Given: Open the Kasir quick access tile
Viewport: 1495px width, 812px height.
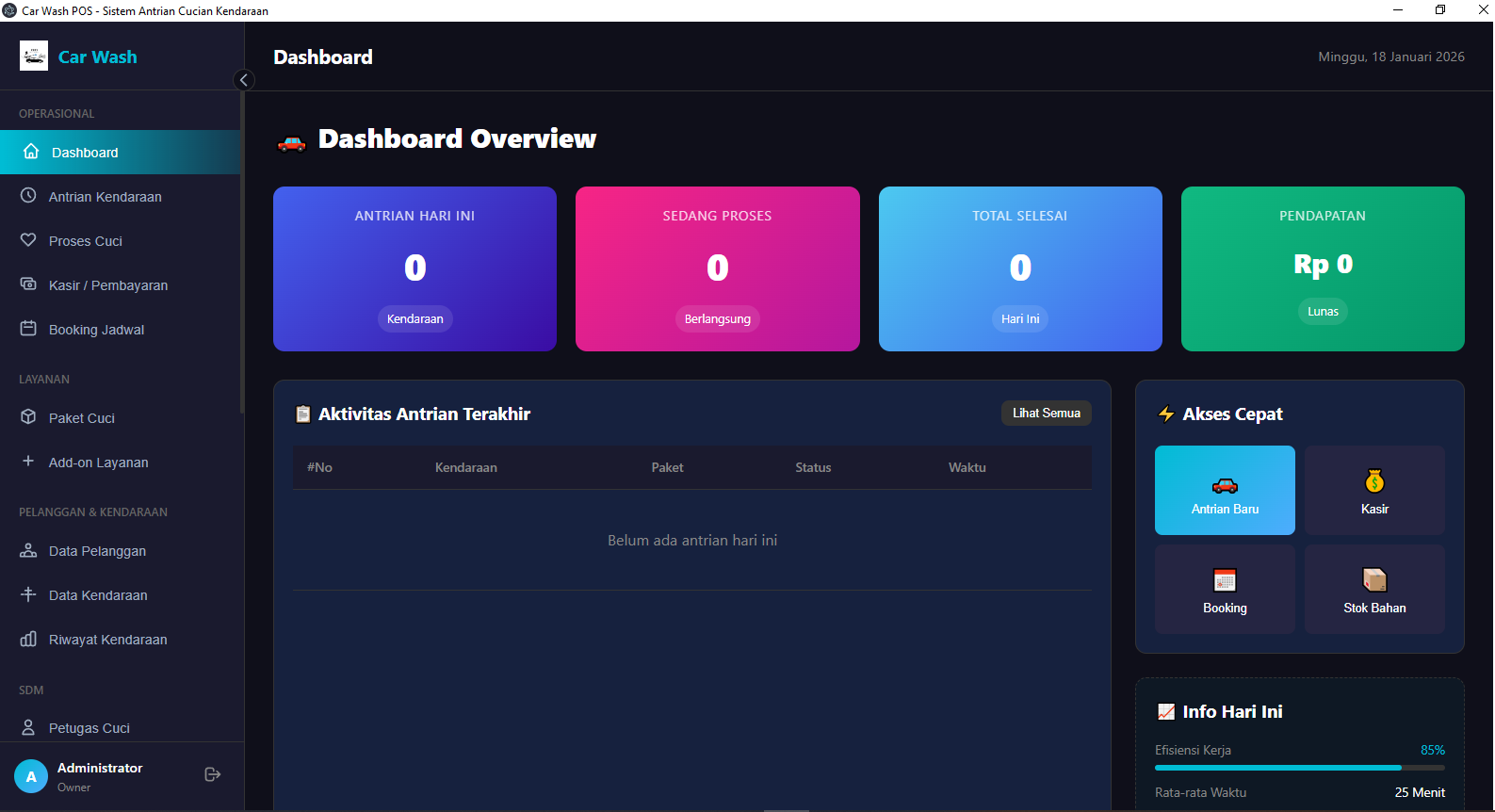Looking at the screenshot, I should coord(1374,491).
